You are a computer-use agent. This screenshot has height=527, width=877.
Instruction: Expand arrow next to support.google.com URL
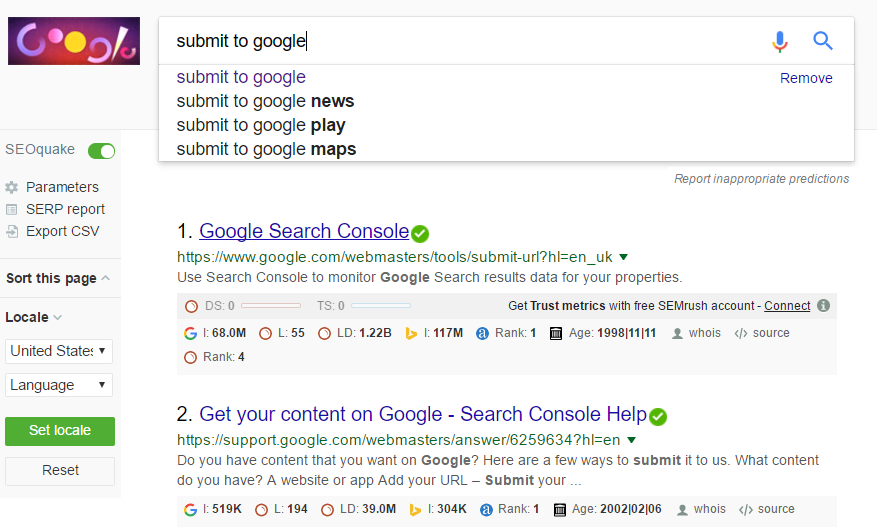[631, 440]
